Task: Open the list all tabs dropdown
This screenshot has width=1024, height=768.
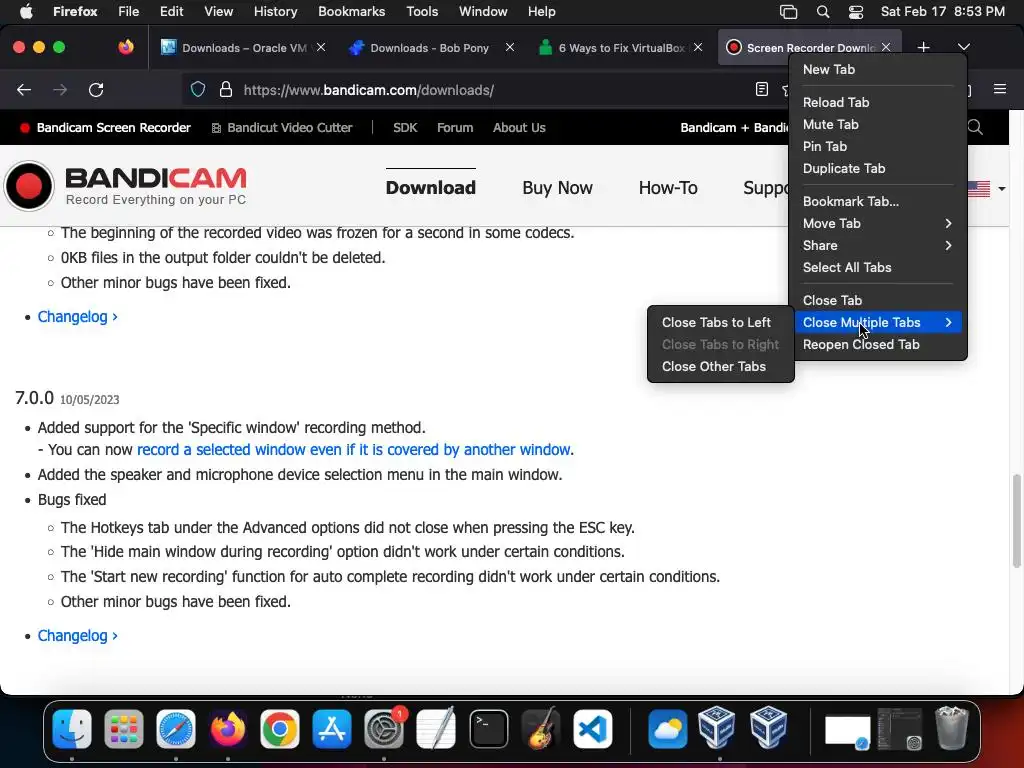Action: [x=963, y=47]
